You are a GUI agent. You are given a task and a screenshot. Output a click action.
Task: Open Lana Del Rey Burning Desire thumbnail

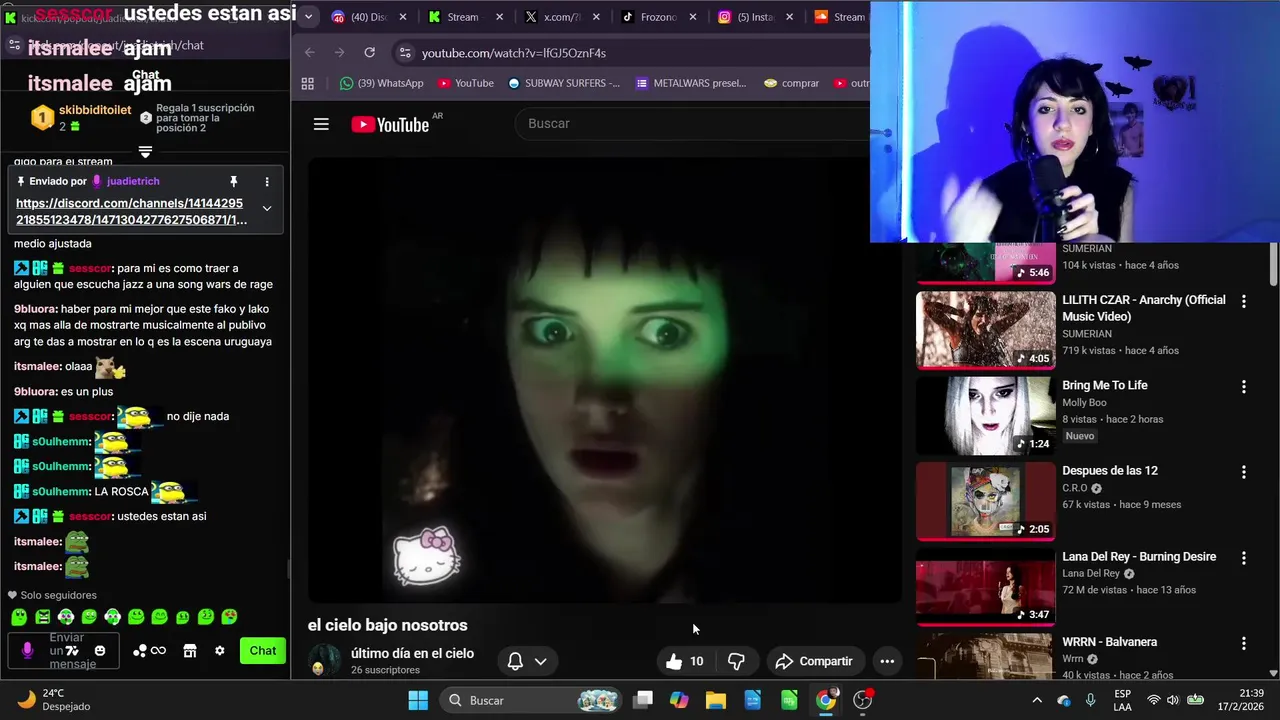[x=986, y=586]
